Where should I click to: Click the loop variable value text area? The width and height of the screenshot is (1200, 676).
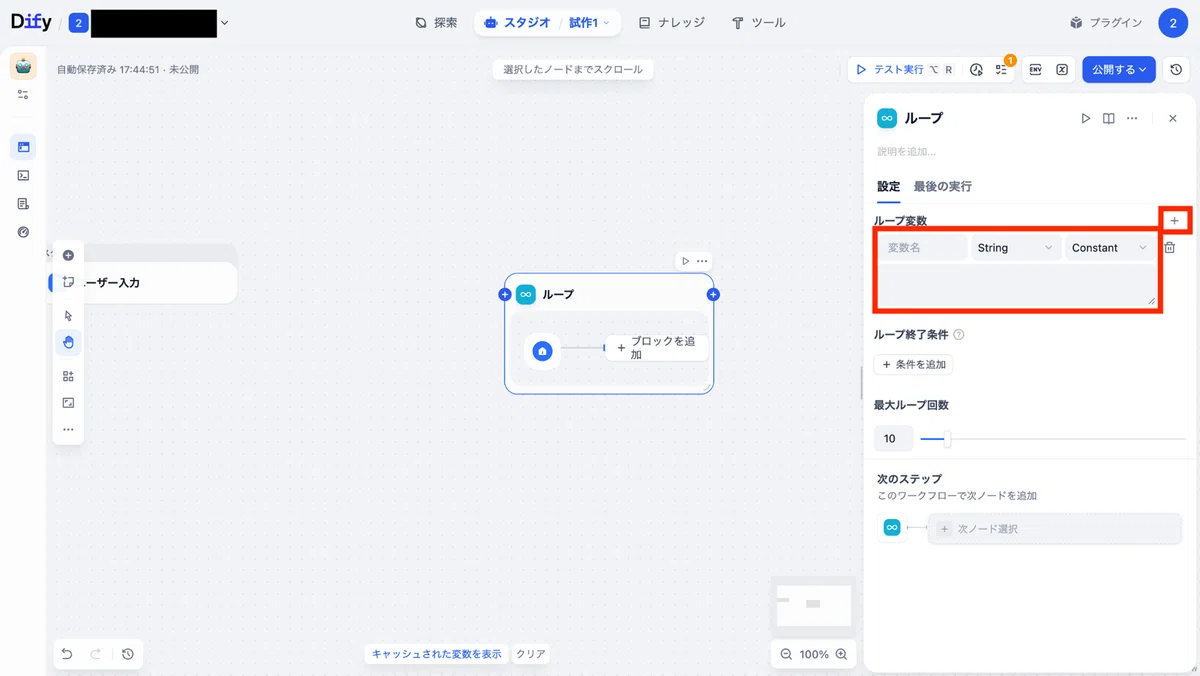click(1016, 285)
